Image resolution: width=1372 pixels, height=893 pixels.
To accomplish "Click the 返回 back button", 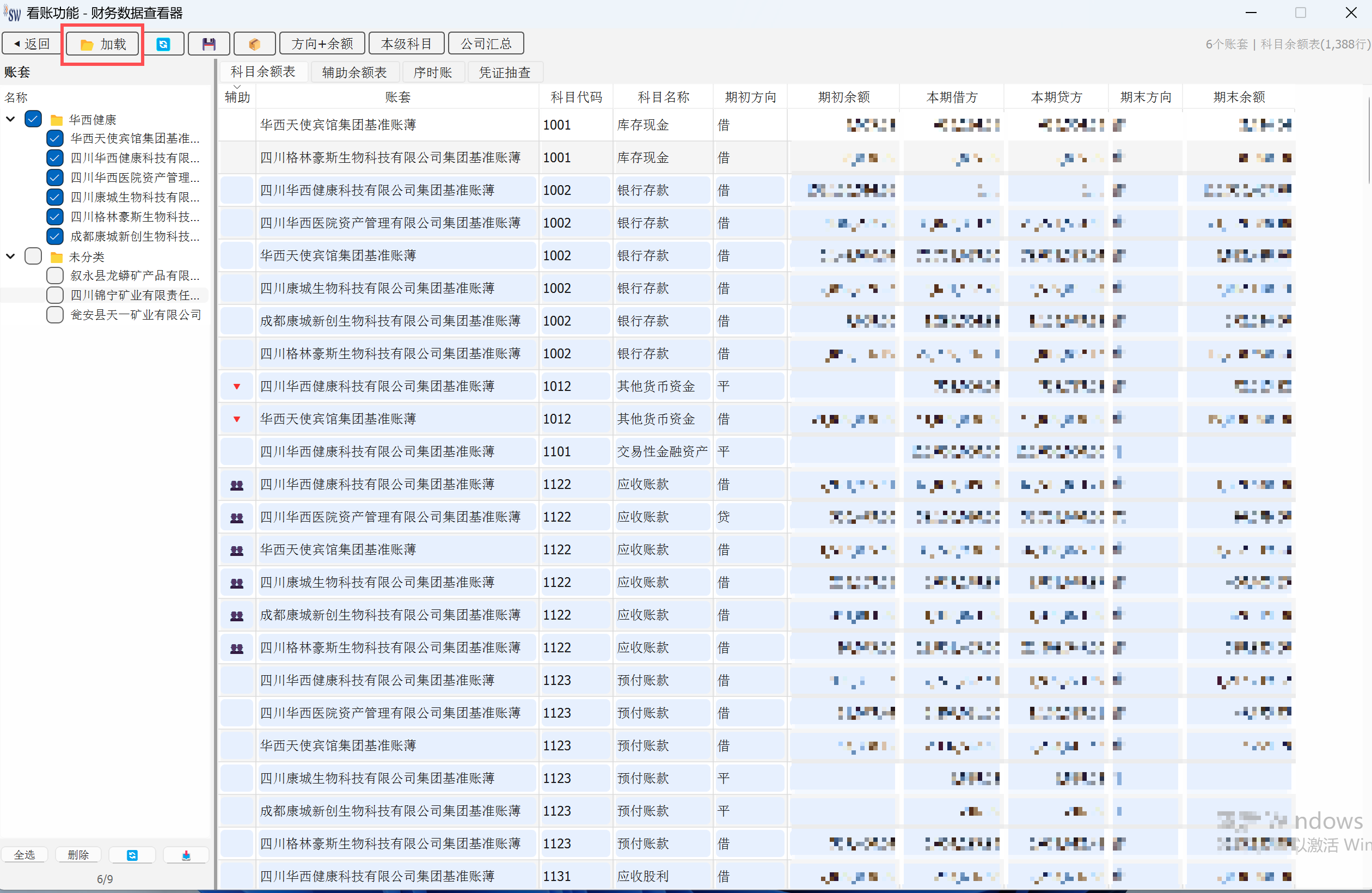I will (x=32, y=45).
